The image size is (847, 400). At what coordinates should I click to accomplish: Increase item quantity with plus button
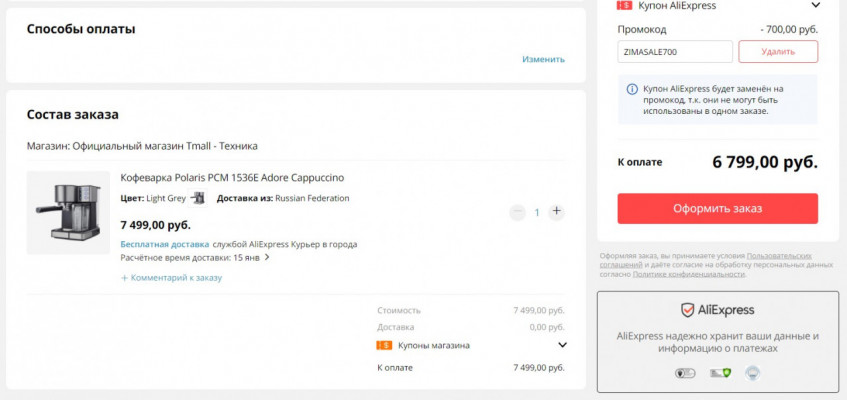pyautogui.click(x=557, y=212)
